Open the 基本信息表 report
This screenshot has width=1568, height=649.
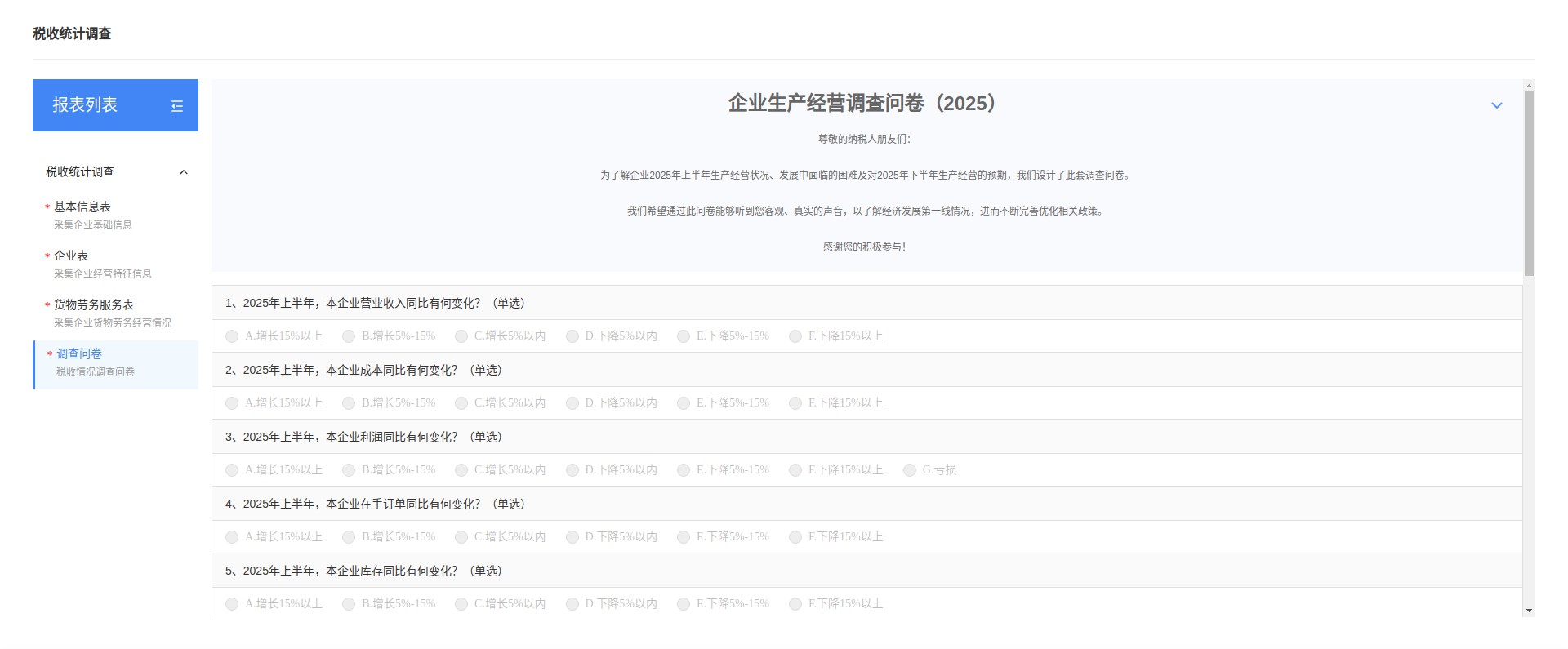(82, 207)
